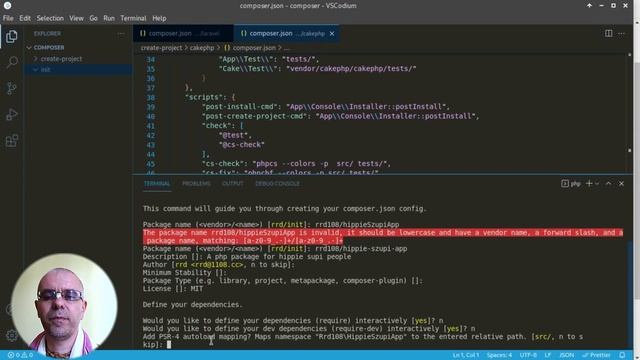Click cakephp breadcrumb segment
The image size is (640, 360).
(202, 48)
